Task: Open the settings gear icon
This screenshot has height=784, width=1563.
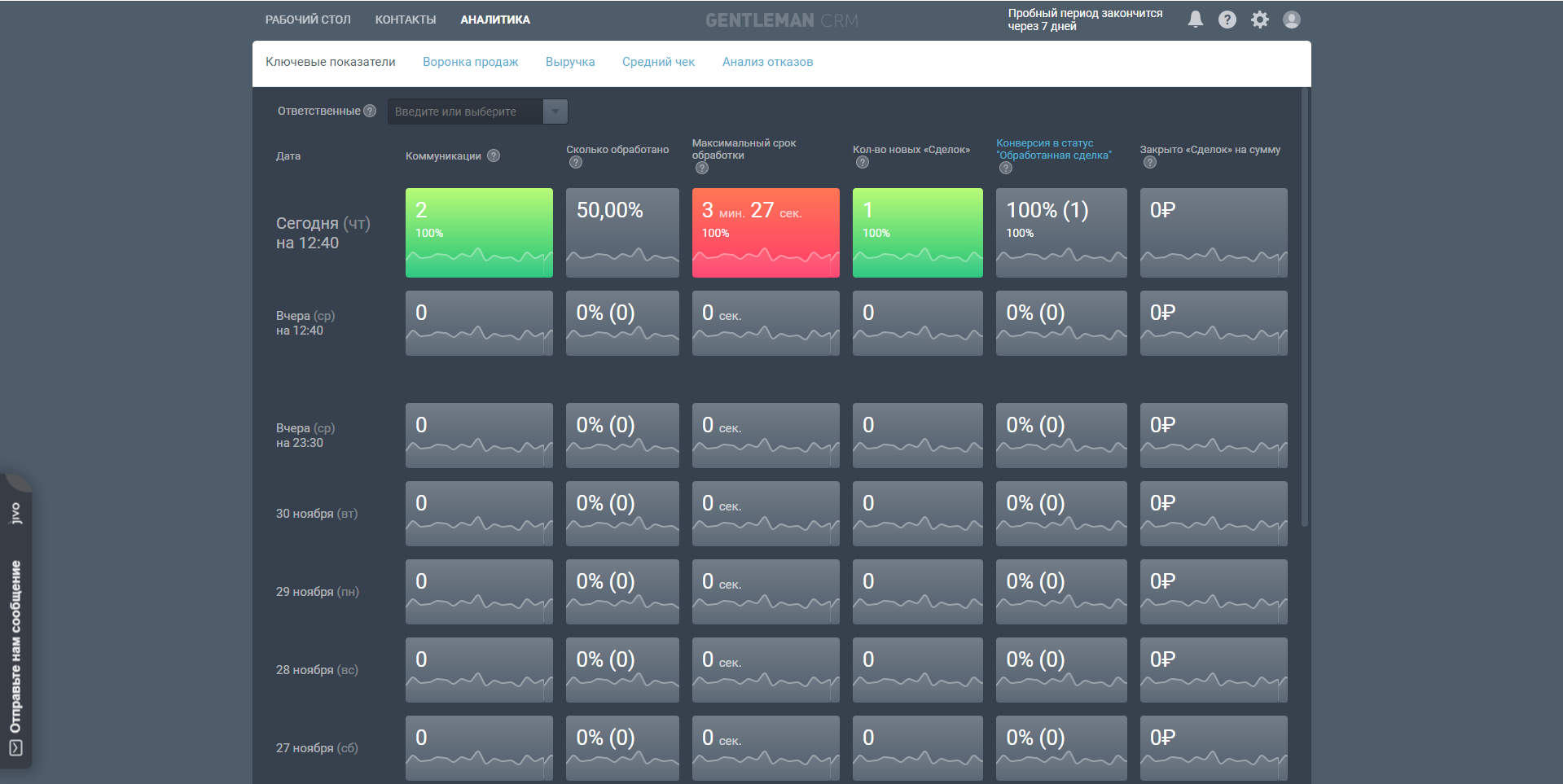Action: point(1259,20)
